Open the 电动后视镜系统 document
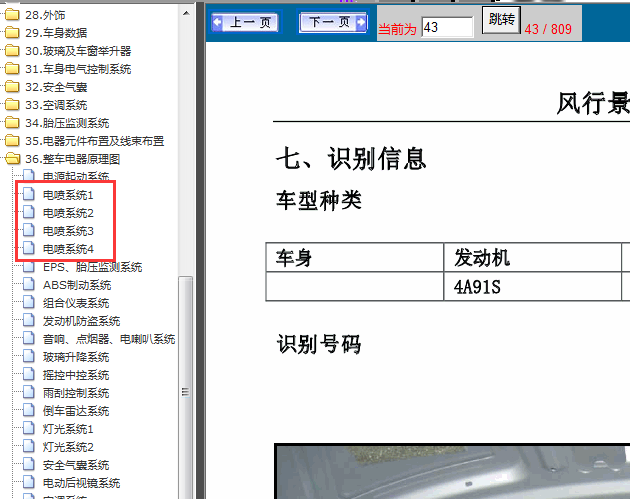The height and width of the screenshot is (499, 630). pos(82,483)
